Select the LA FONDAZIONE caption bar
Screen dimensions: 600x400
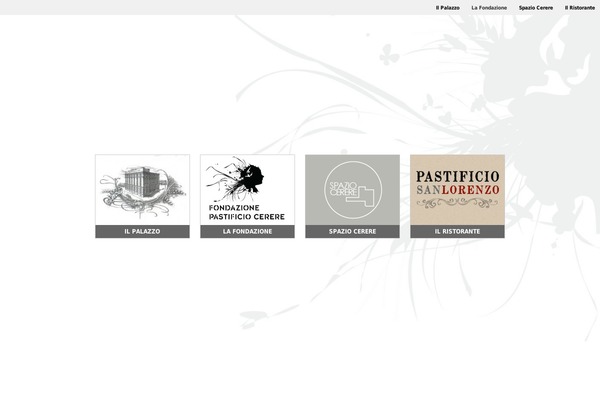(247, 232)
